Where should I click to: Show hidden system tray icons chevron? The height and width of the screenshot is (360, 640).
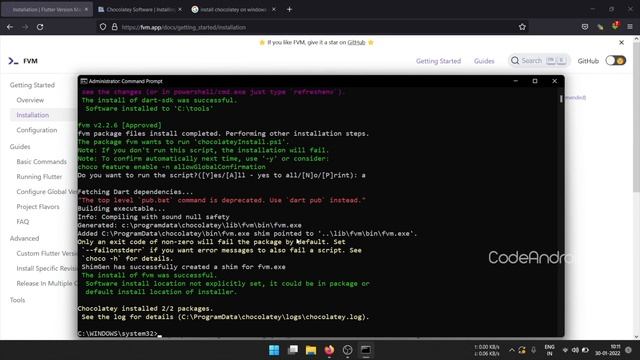click(511, 350)
